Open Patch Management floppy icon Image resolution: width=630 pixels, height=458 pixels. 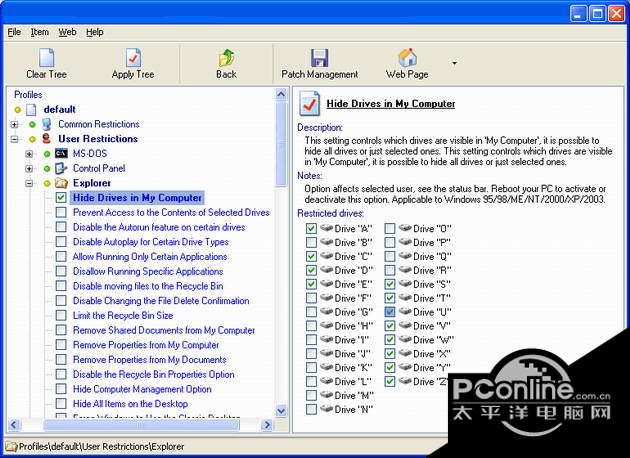coord(319,58)
